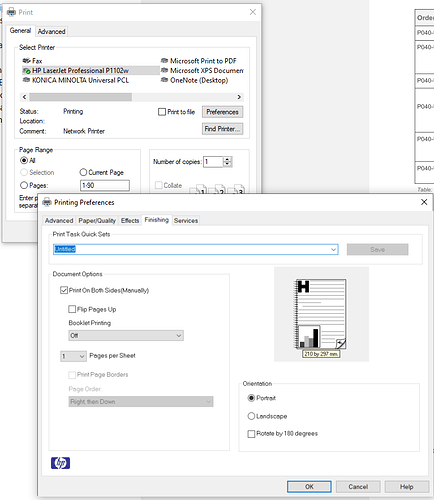The width and height of the screenshot is (434, 500).
Task: Increase number of copies with stepper
Action: (227, 159)
